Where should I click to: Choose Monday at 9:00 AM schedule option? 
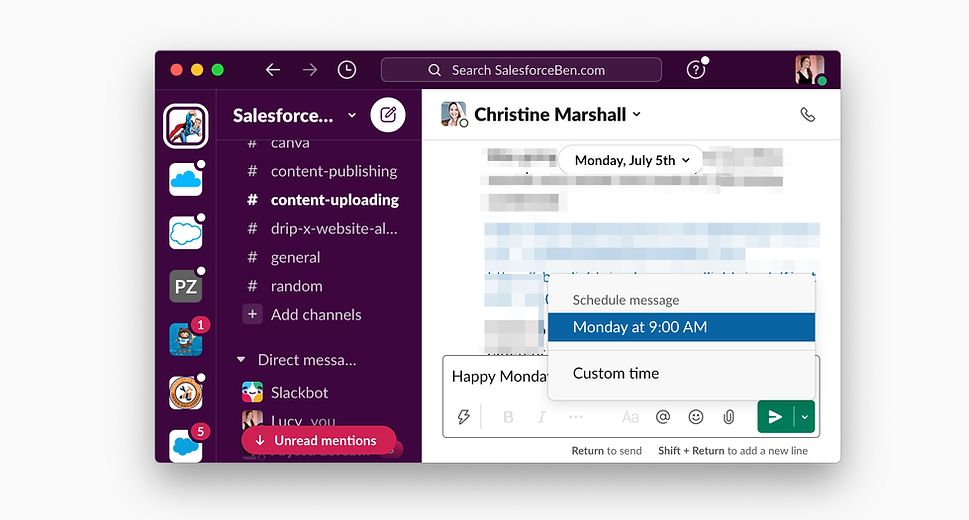(681, 327)
